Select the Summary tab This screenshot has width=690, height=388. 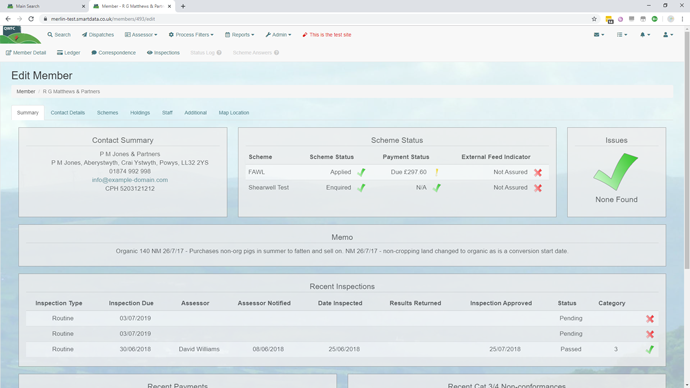(x=28, y=113)
